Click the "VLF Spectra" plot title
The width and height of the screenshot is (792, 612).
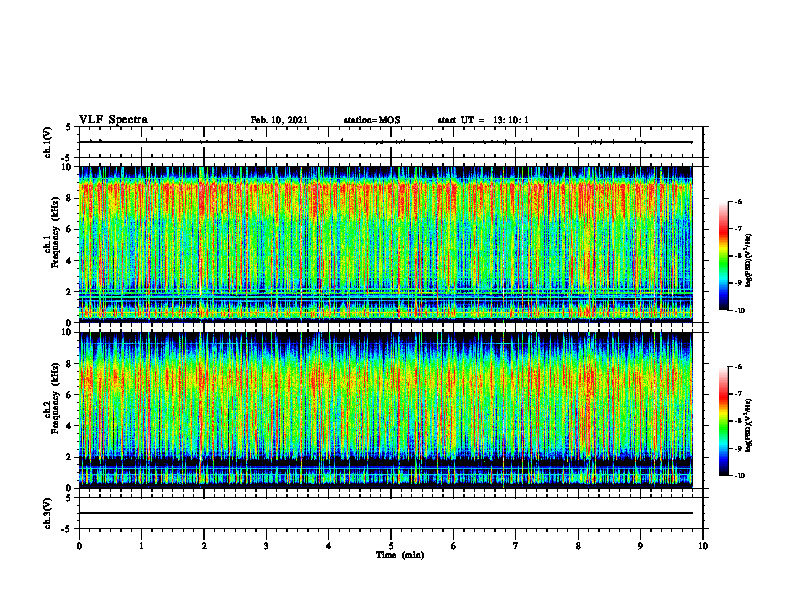(113, 120)
